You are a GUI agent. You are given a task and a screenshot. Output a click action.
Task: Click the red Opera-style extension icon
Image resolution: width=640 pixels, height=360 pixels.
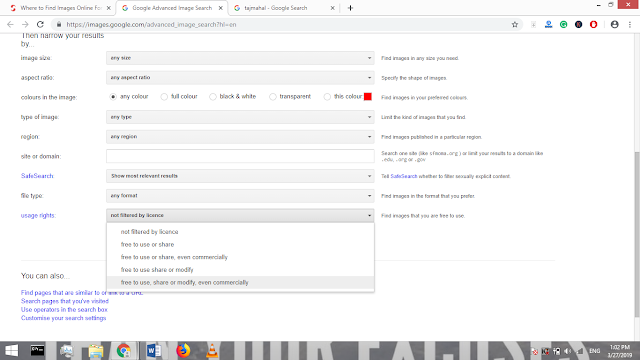[593, 24]
